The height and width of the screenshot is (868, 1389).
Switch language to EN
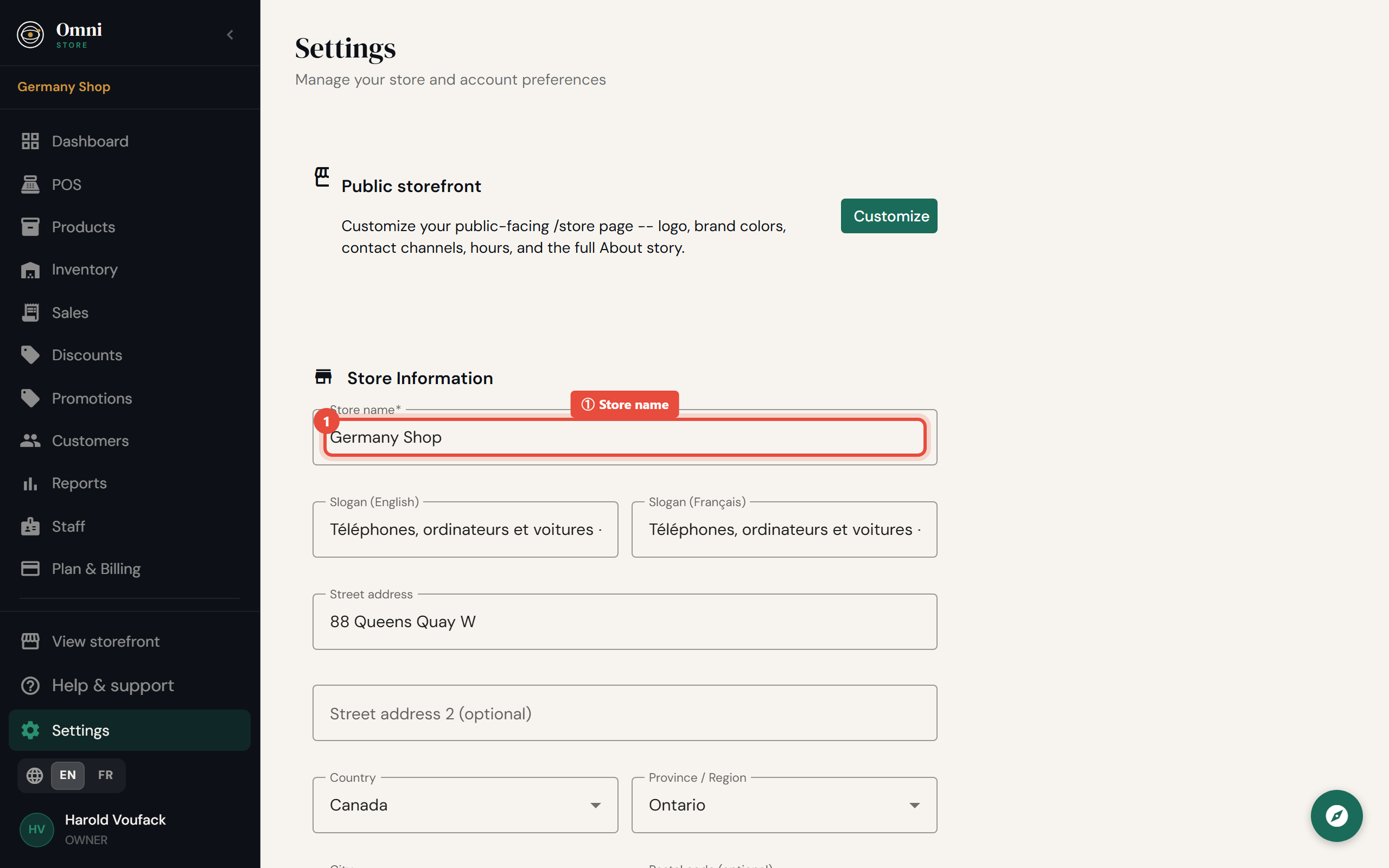click(68, 776)
